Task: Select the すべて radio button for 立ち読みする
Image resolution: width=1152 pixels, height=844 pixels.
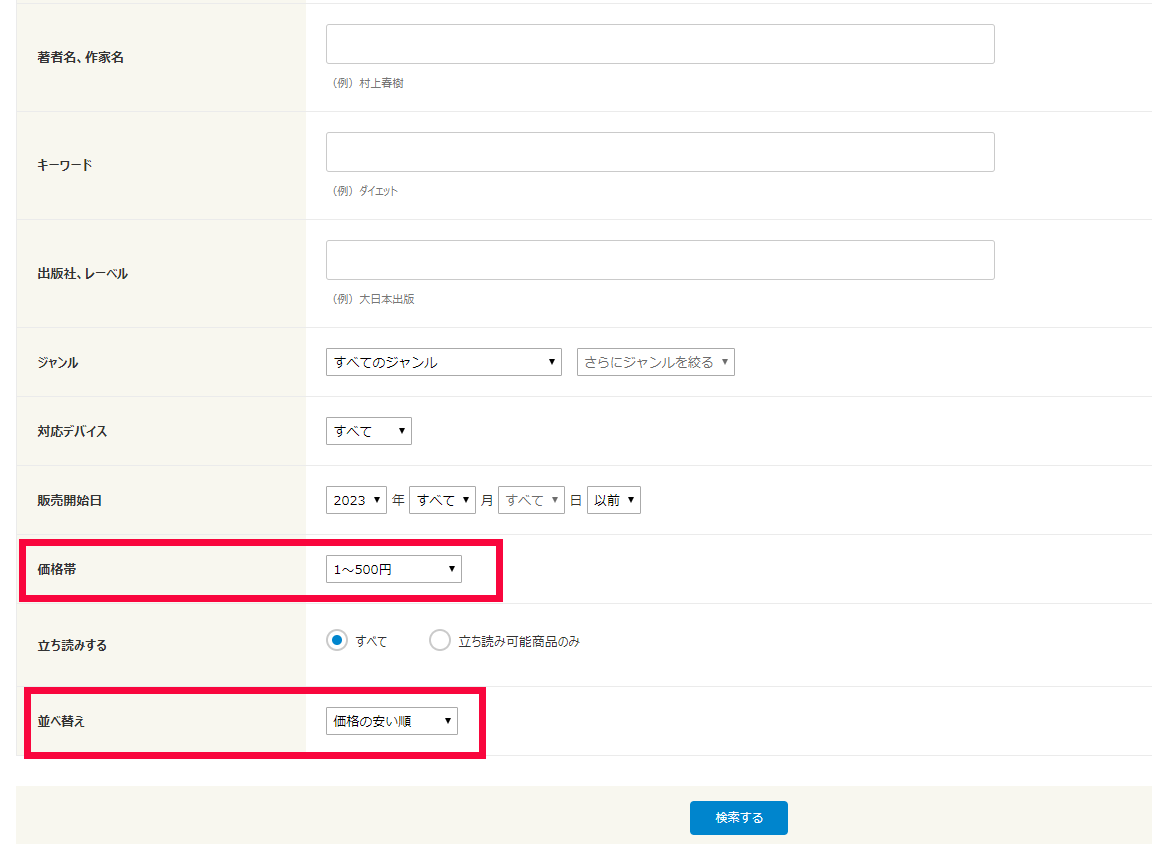Action: click(337, 641)
